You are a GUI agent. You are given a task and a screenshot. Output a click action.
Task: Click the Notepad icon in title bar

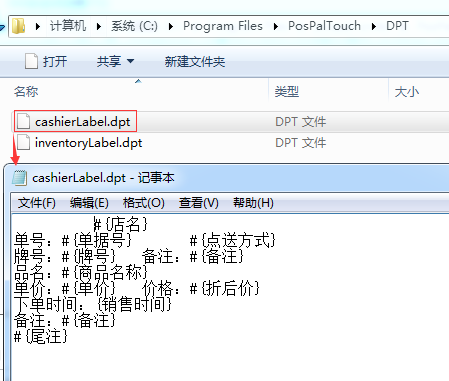(19, 178)
